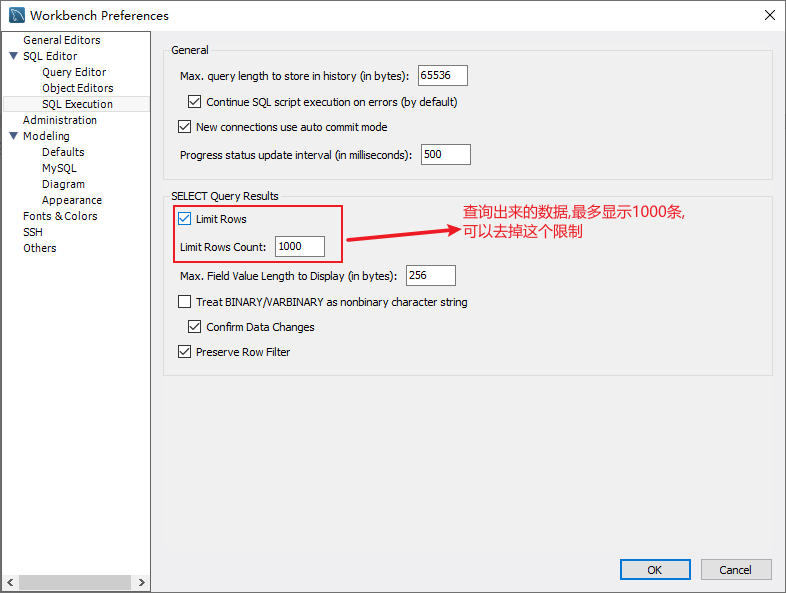Click the Cancel button

(x=736, y=570)
